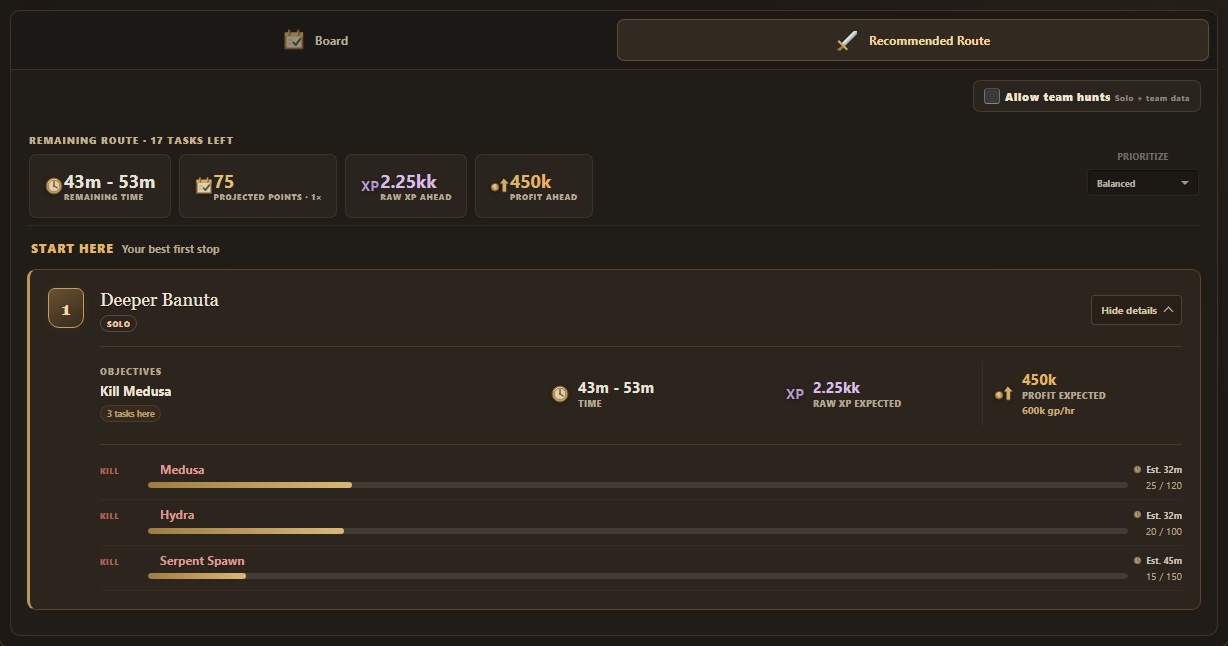Click the '600k gp/hr' rate text

pos(1049,411)
